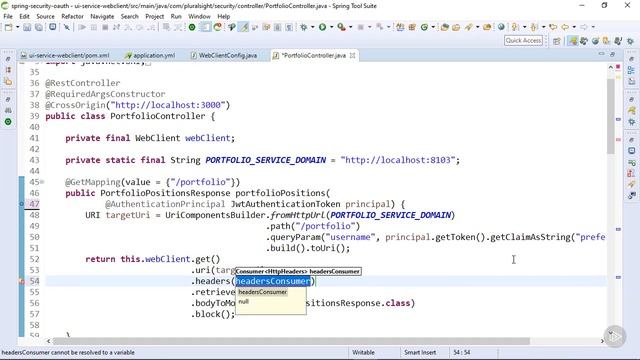Choose null from the proposal popup
The image size is (640, 360).
(x=244, y=302)
